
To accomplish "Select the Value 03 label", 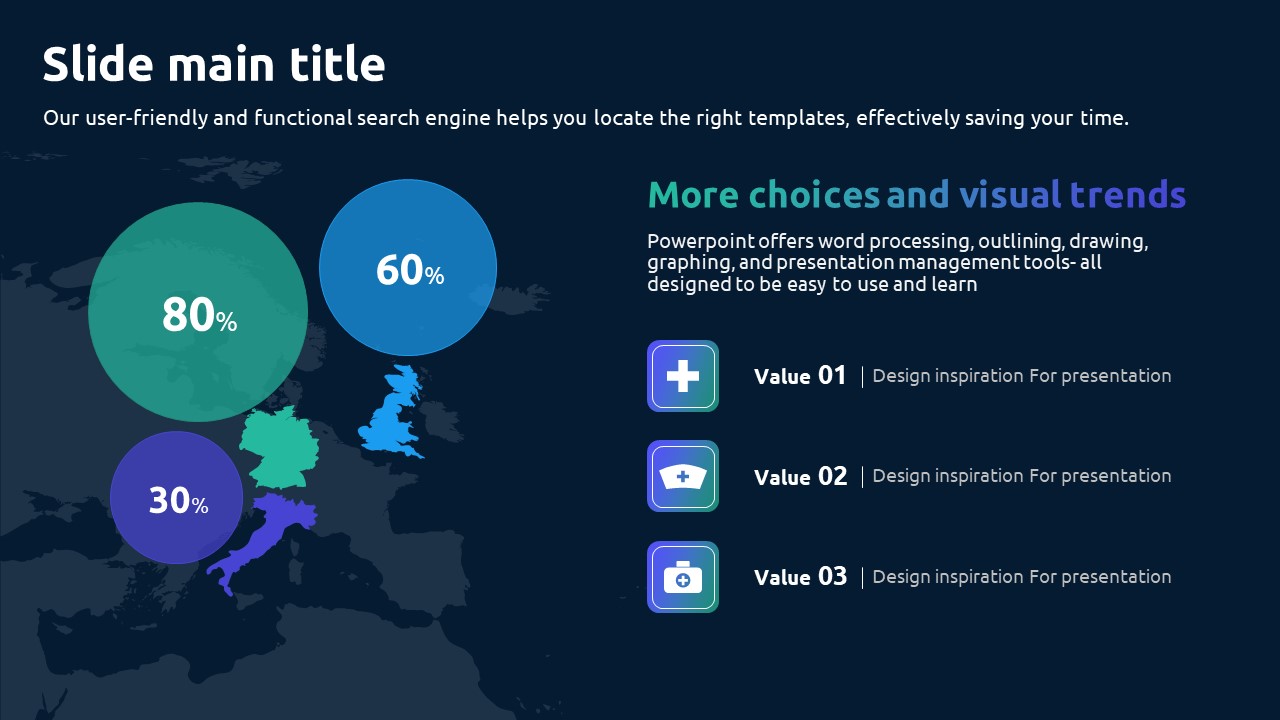I will (800, 577).
